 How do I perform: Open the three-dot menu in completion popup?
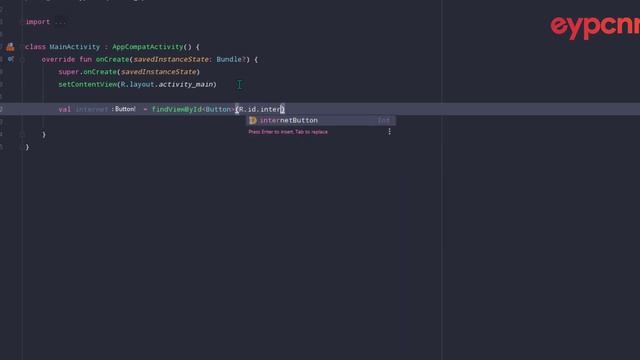pyautogui.click(x=389, y=131)
